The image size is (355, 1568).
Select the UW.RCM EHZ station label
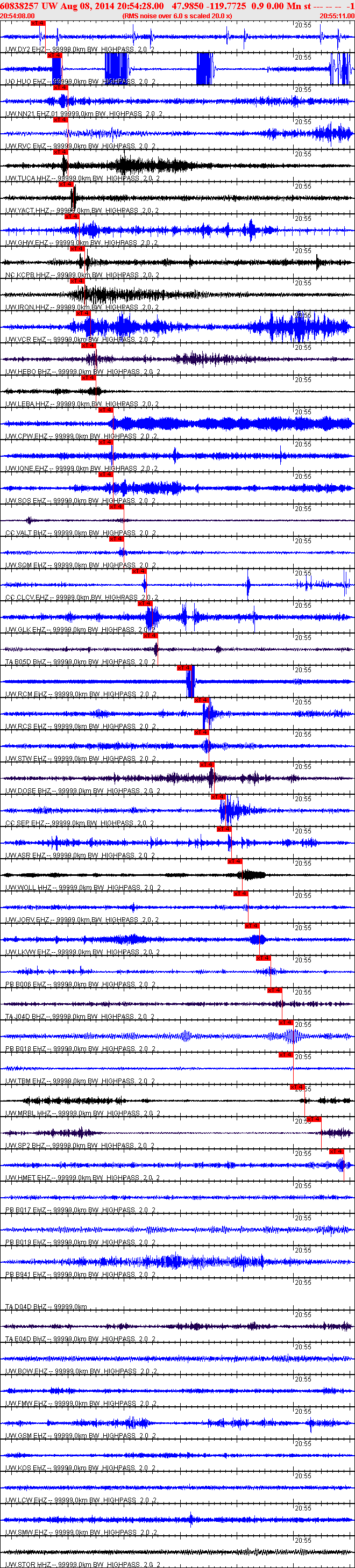coord(80,694)
